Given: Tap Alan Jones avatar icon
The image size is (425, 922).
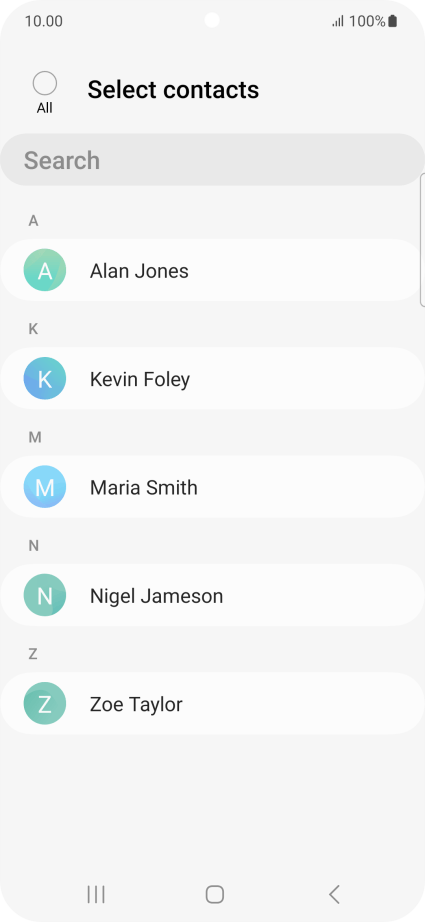Looking at the screenshot, I should coord(45,270).
